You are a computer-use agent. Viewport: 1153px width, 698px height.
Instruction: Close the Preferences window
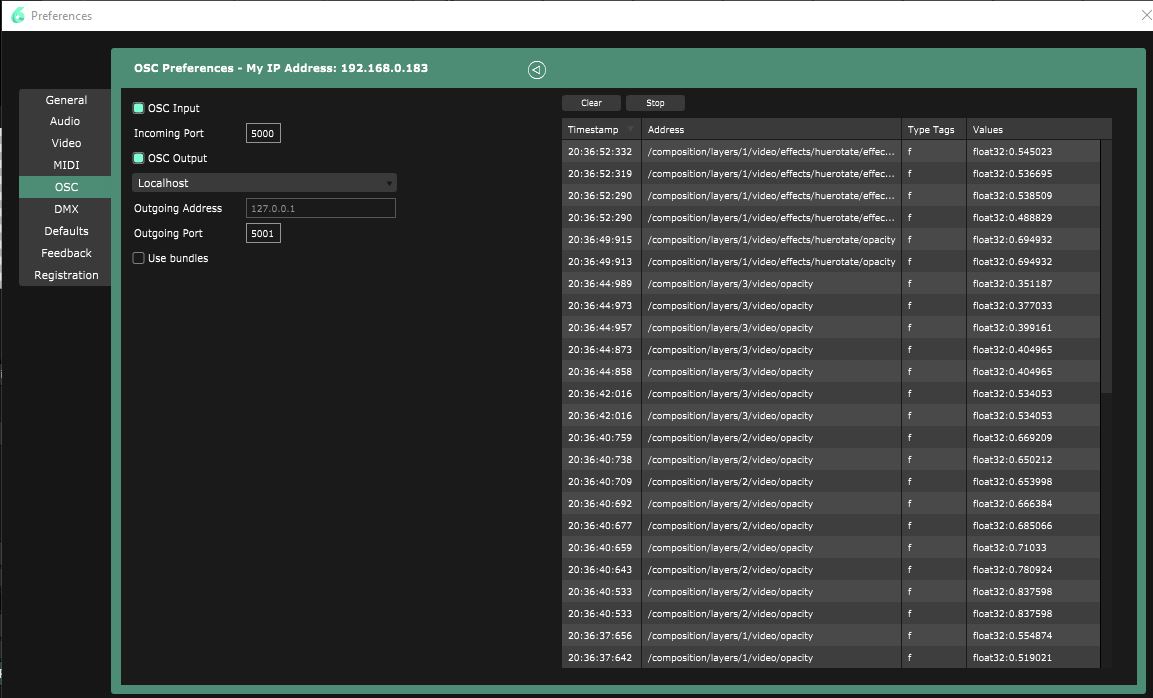pyautogui.click(x=1145, y=15)
